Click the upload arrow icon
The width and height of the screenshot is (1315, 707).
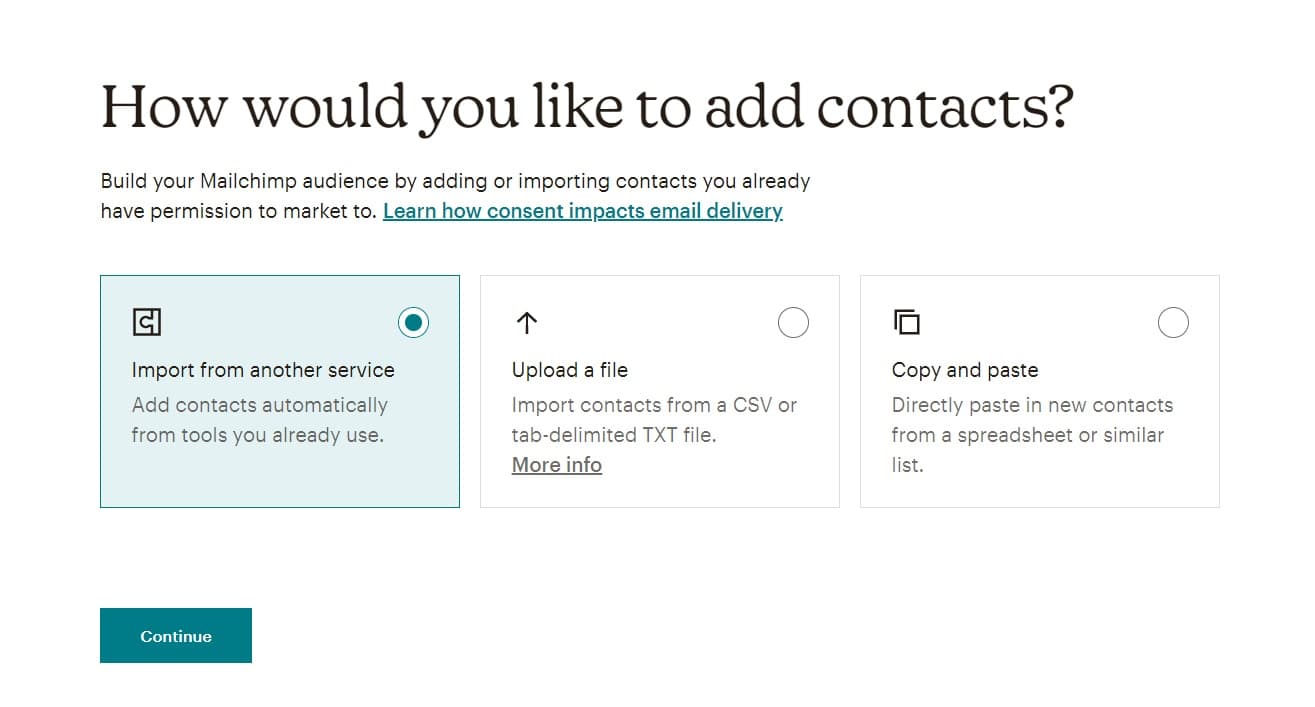525,322
